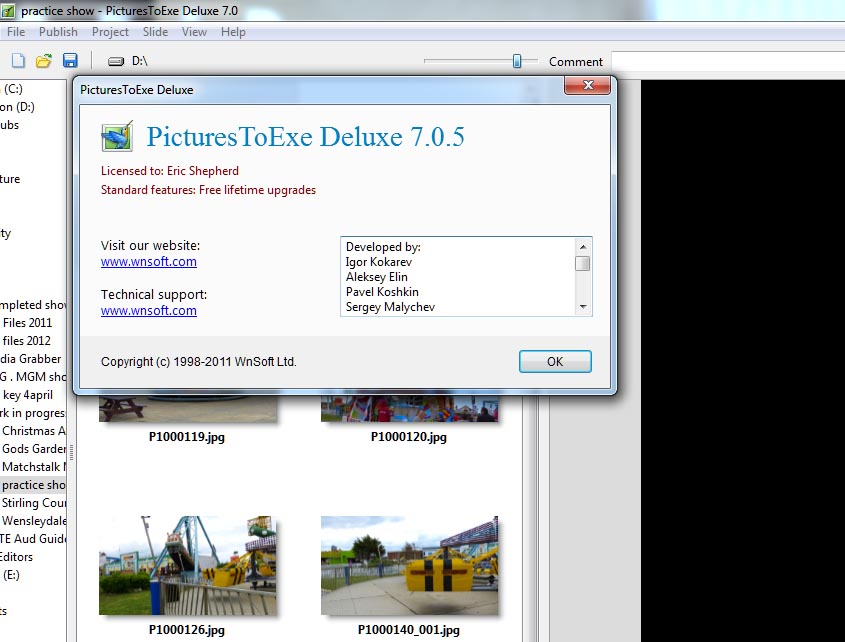Click Standard features: Free lifetime upgrades text
Viewport: 845px width, 642px height.
click(209, 190)
